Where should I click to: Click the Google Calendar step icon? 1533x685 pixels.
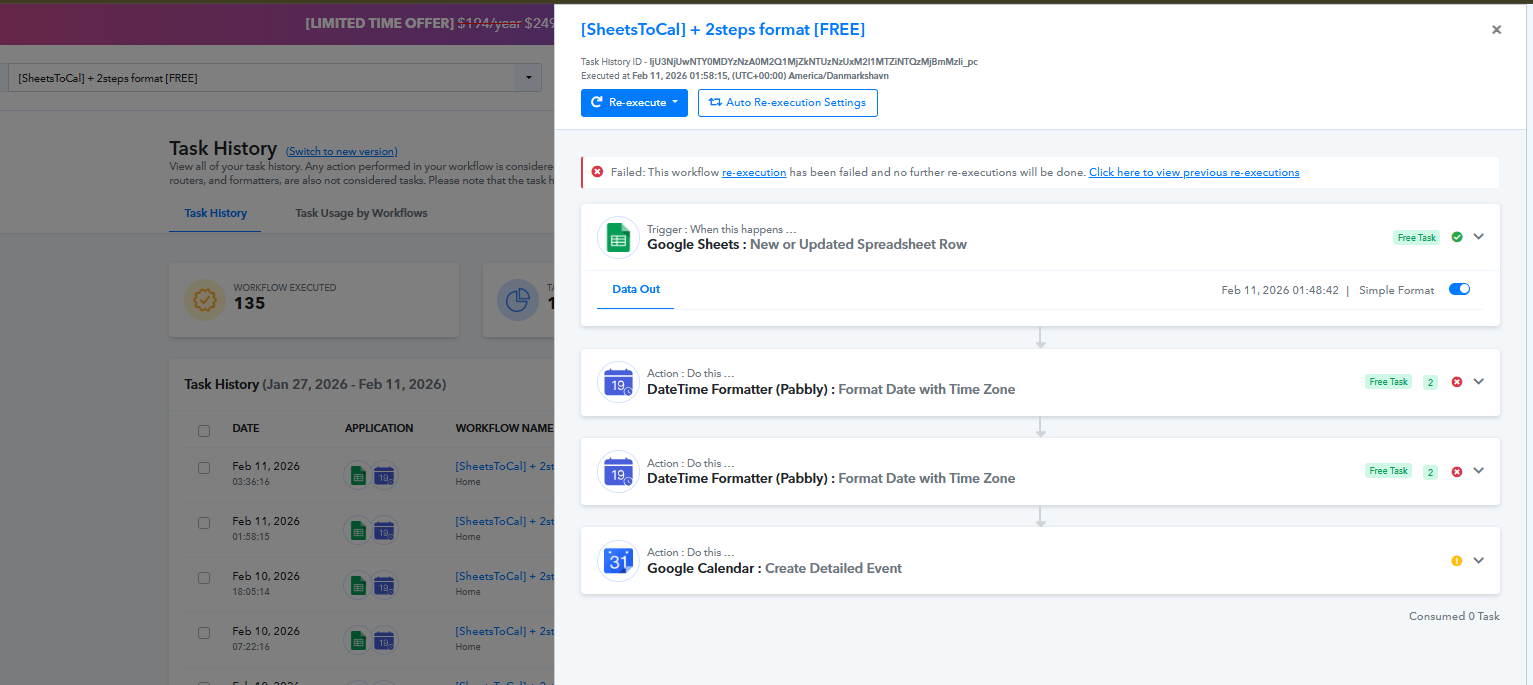tap(618, 561)
